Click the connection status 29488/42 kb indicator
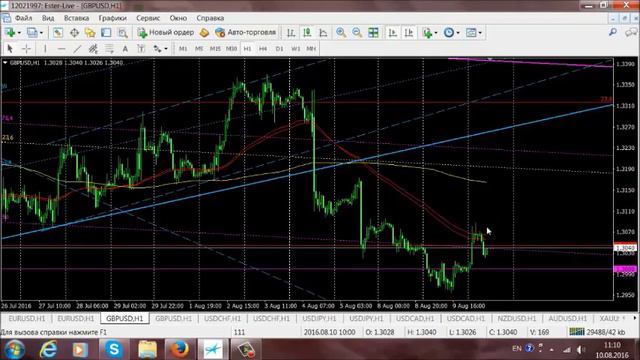Screen dimensions: 640x360 (597, 332)
